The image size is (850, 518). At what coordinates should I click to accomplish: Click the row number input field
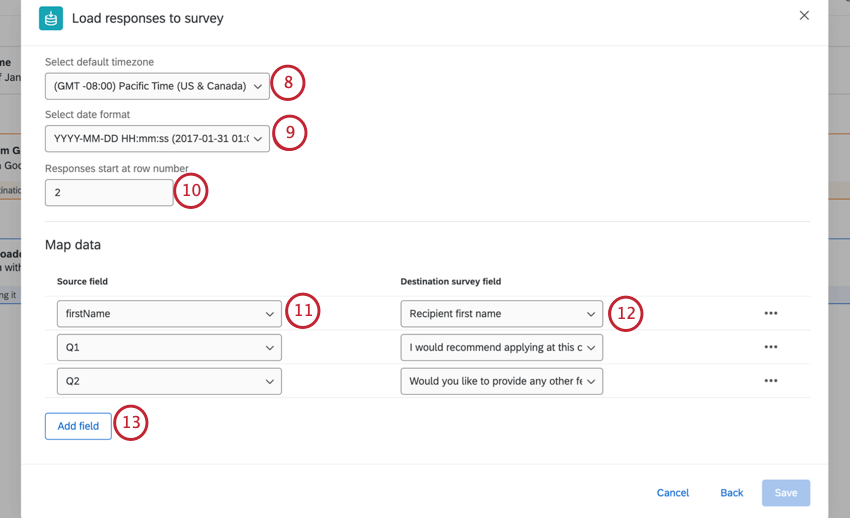pos(109,192)
